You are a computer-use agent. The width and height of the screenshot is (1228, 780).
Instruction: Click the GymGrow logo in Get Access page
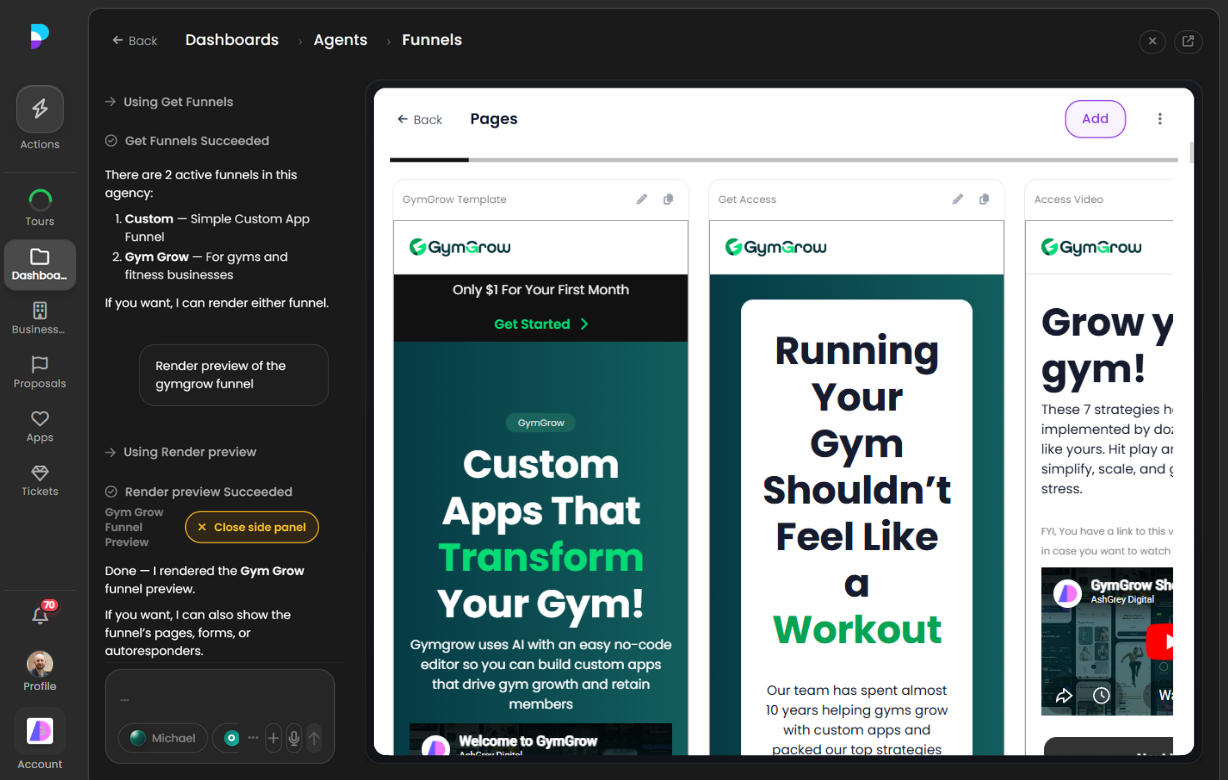point(776,247)
